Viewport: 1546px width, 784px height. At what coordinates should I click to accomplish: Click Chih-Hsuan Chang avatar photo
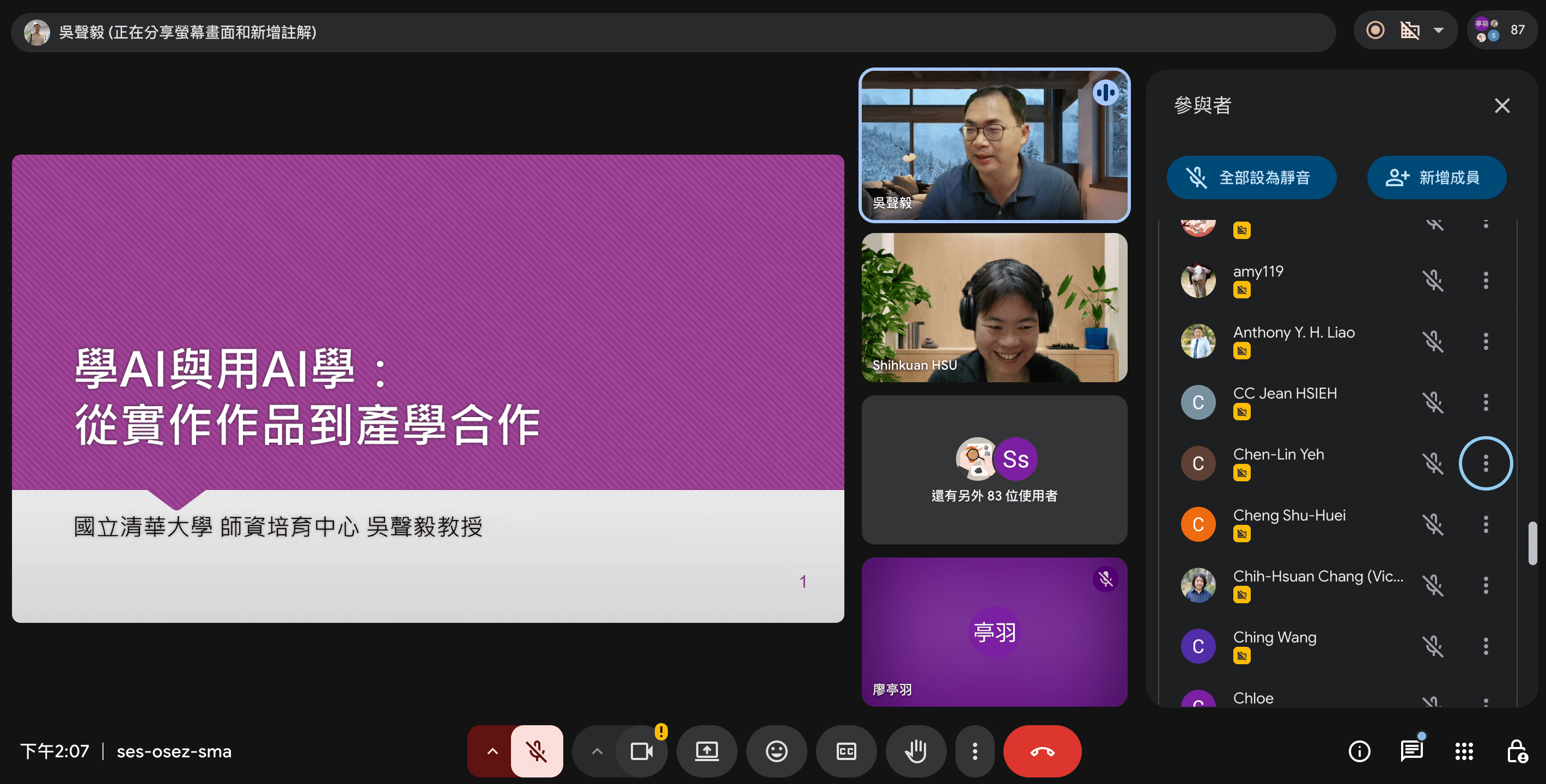[x=1198, y=585]
